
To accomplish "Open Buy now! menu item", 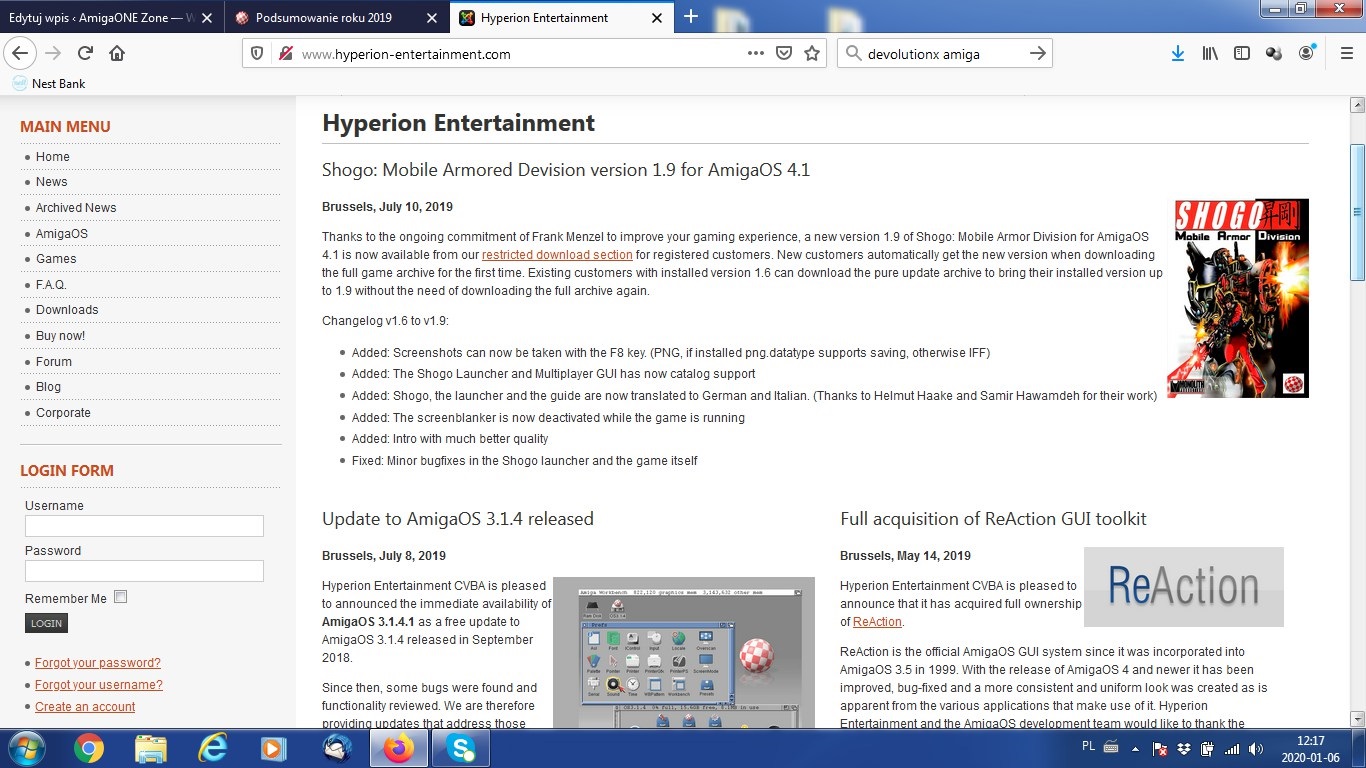I will coord(60,336).
